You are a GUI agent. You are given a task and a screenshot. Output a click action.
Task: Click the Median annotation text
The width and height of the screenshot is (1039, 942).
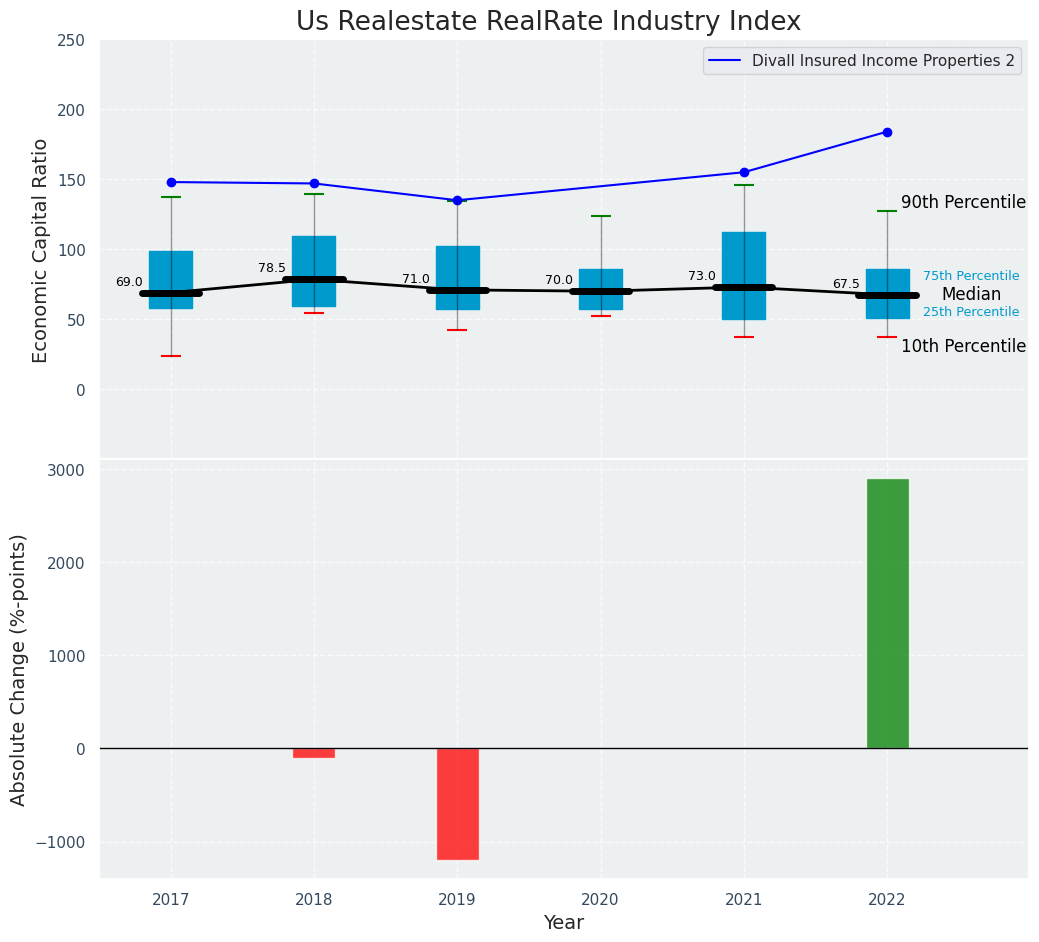point(970,294)
